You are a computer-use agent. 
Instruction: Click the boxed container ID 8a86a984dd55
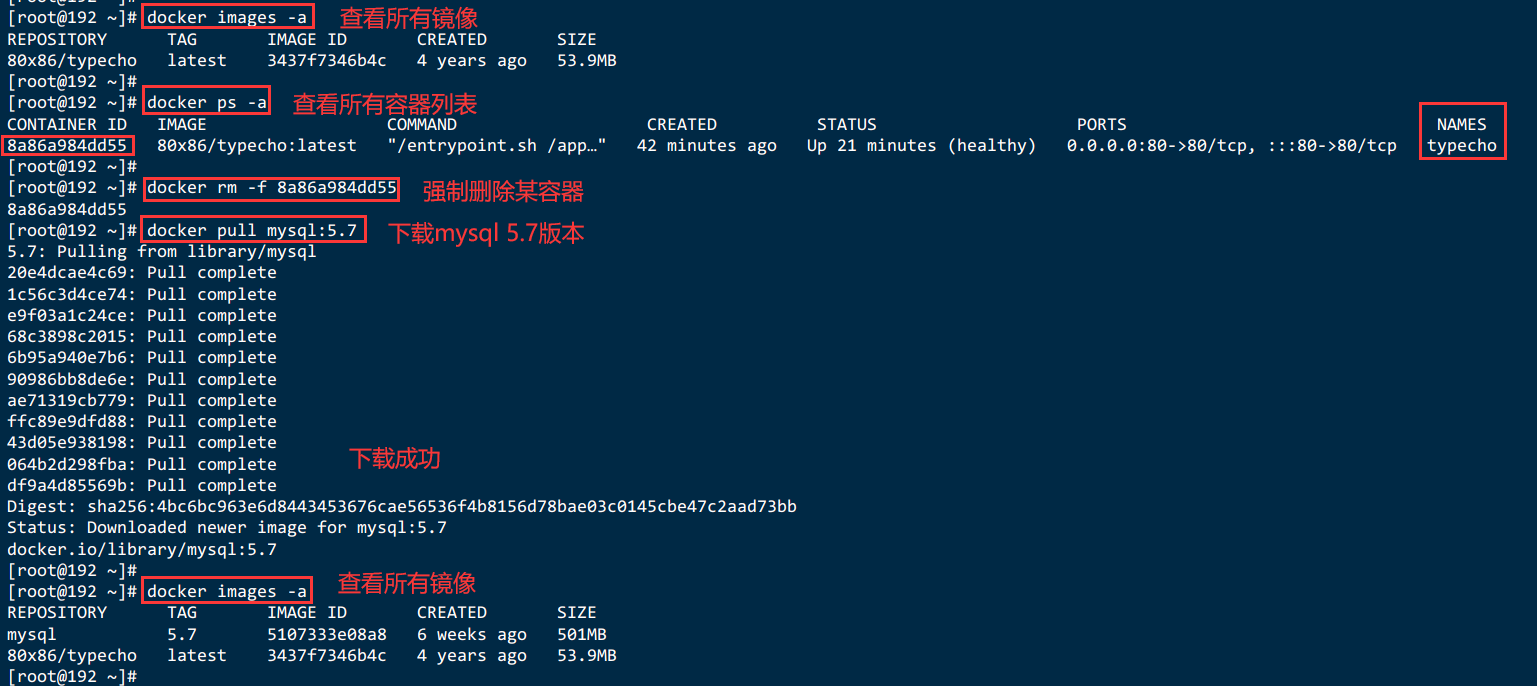67,146
